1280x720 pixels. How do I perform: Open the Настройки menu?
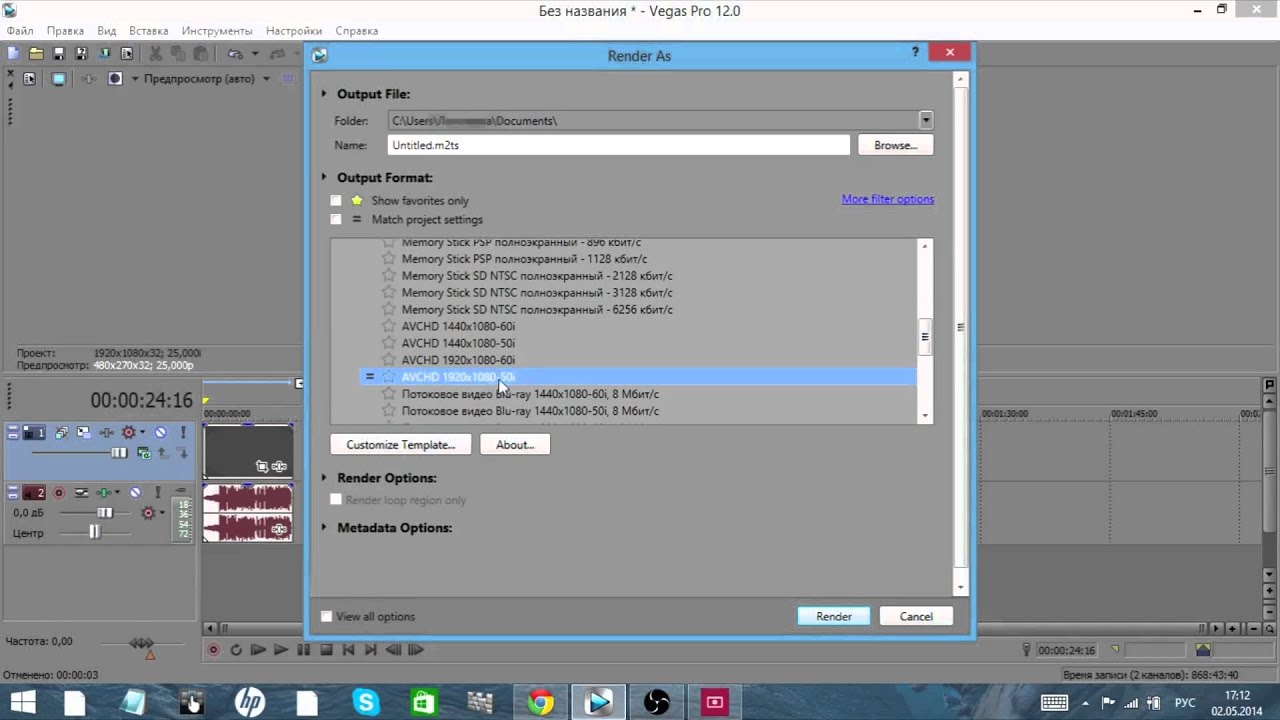[294, 31]
